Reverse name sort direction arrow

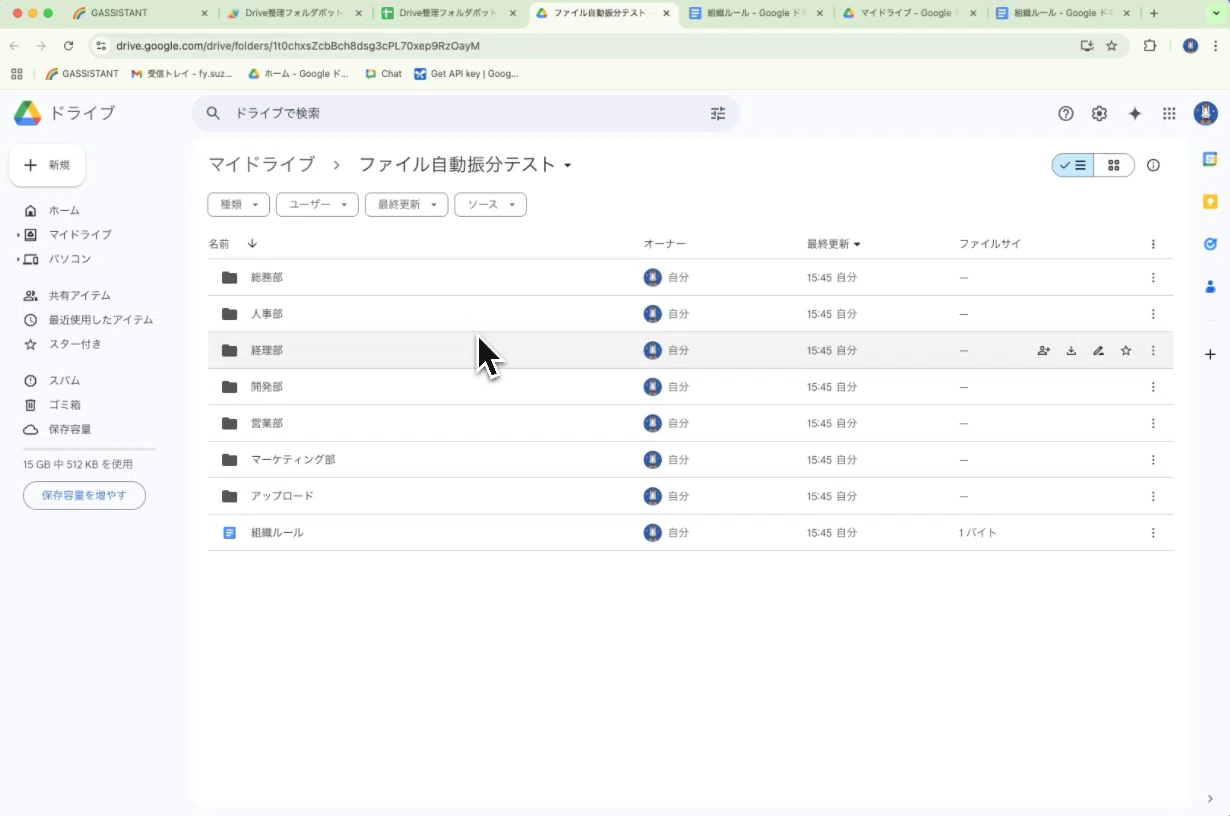(252, 244)
